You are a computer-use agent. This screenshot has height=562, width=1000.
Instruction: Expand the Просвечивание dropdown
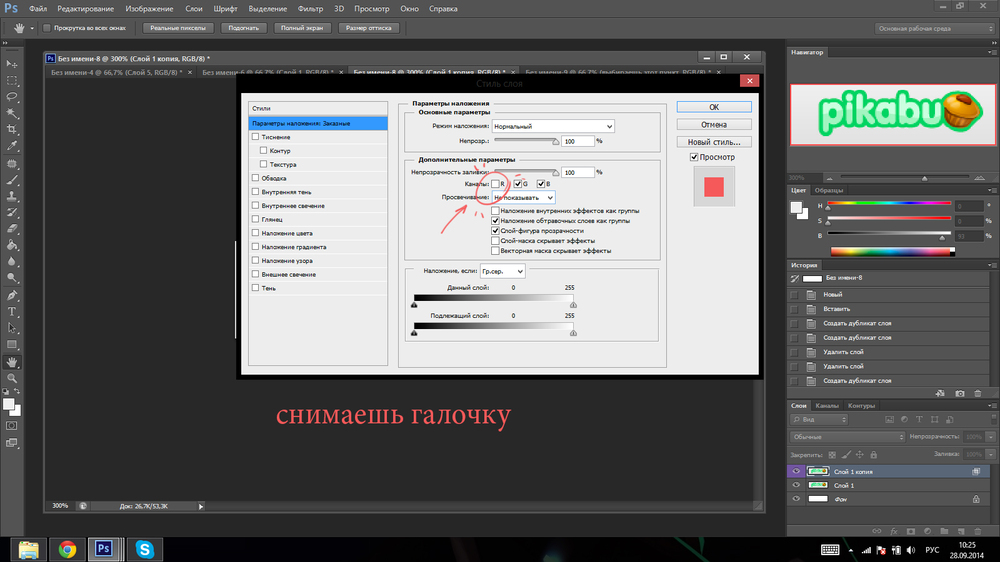point(523,198)
